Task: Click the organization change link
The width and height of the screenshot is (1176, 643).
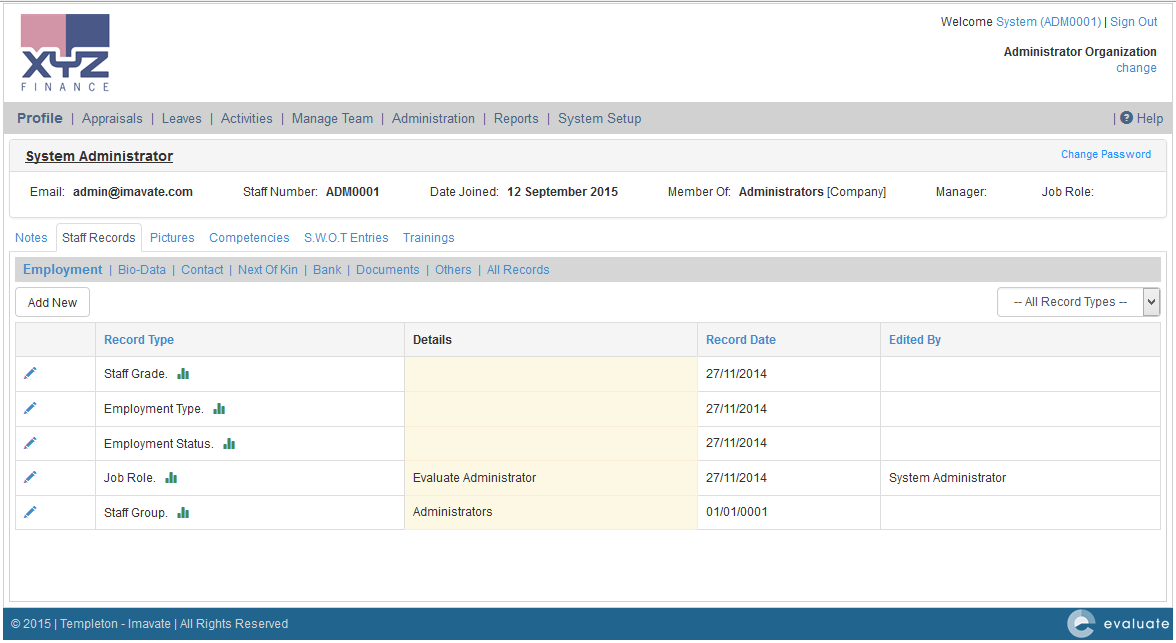Action: [x=1136, y=68]
